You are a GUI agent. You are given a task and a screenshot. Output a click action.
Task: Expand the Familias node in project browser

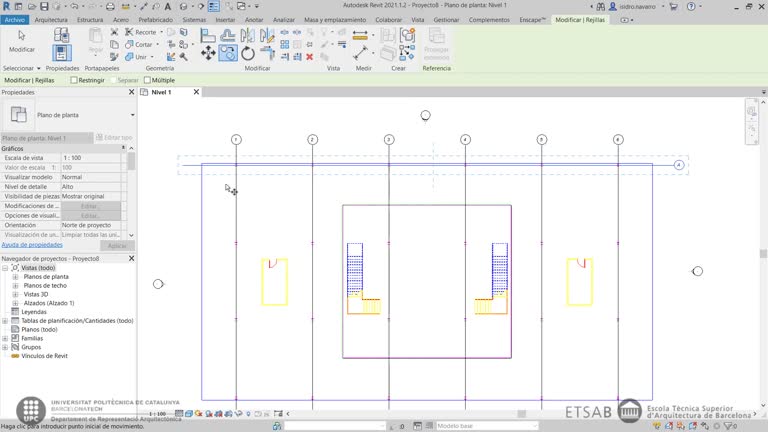click(5, 338)
